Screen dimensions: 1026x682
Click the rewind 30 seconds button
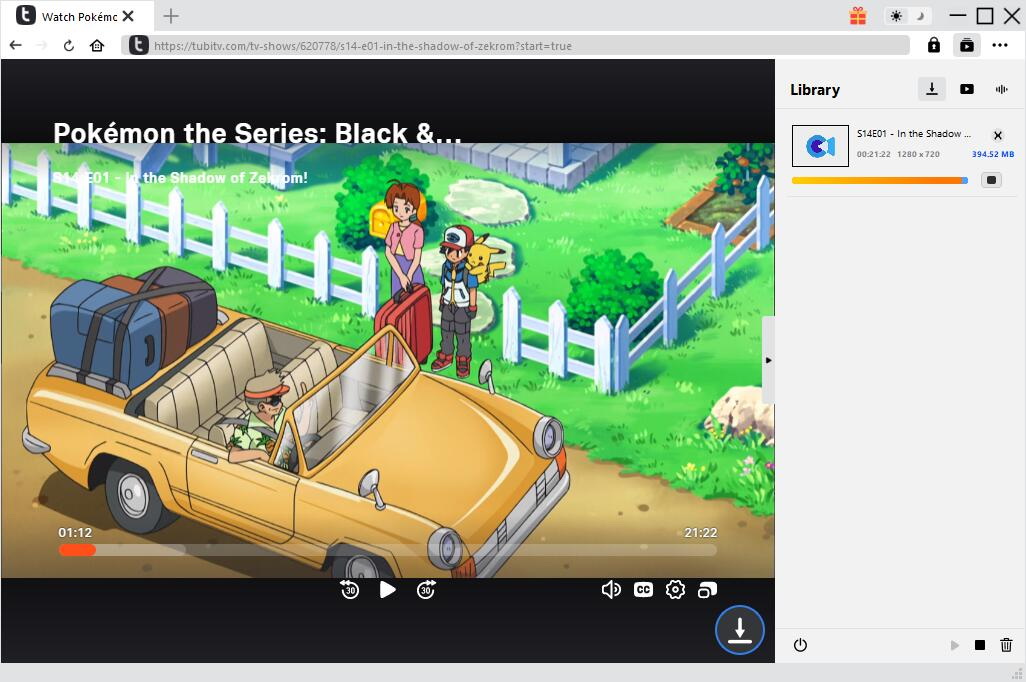tap(349, 590)
